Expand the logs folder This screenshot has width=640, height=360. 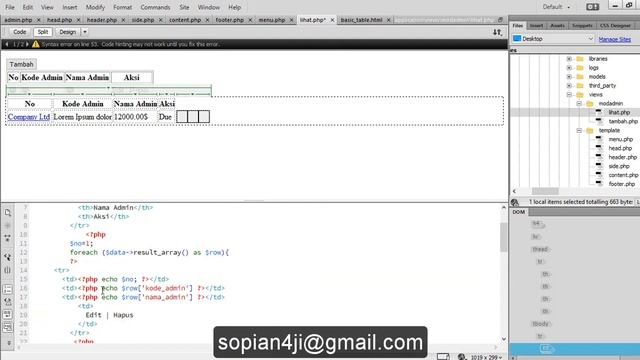pyautogui.click(x=569, y=68)
